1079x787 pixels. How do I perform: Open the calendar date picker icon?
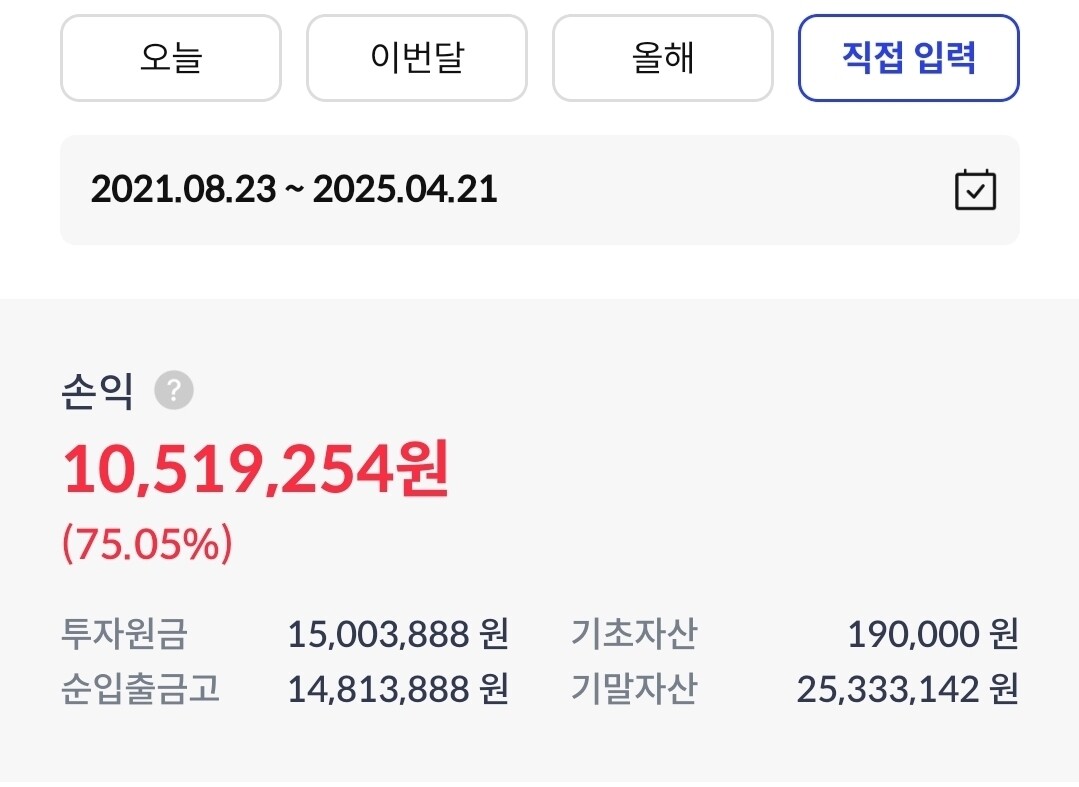975,189
